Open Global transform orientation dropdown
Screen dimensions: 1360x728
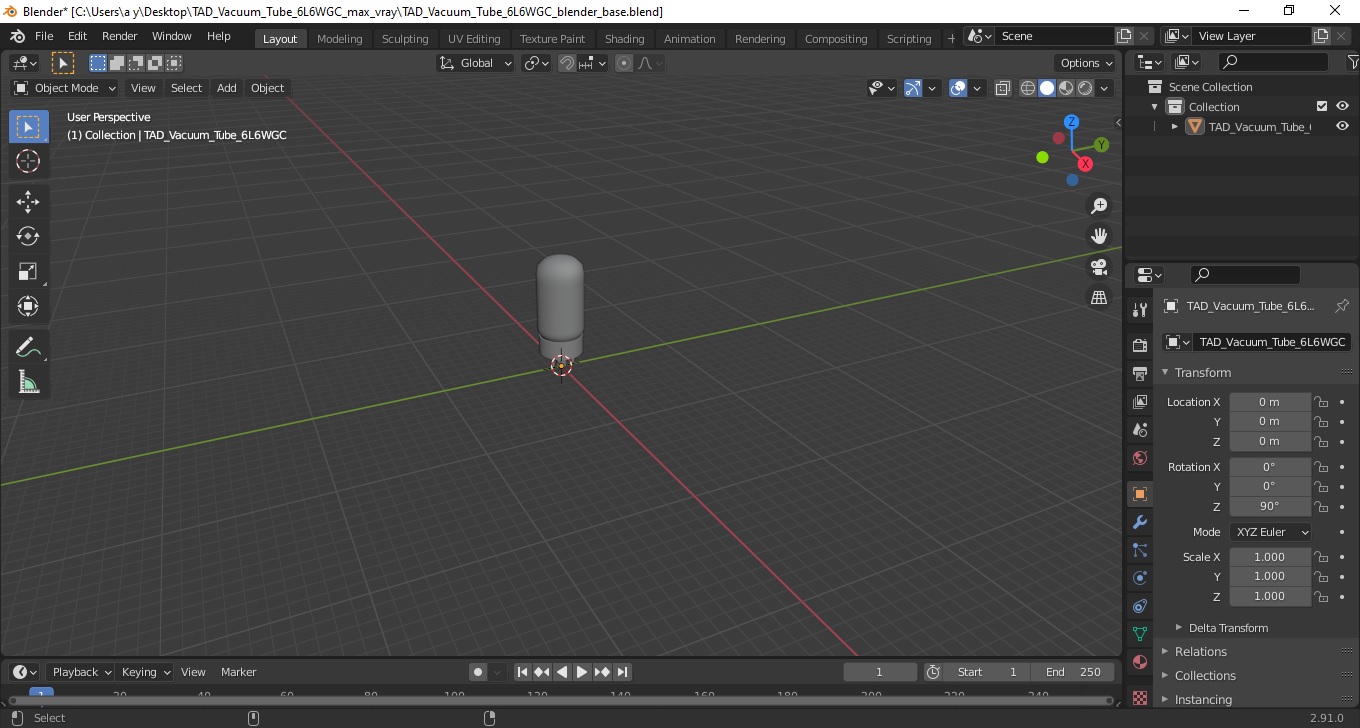(476, 63)
